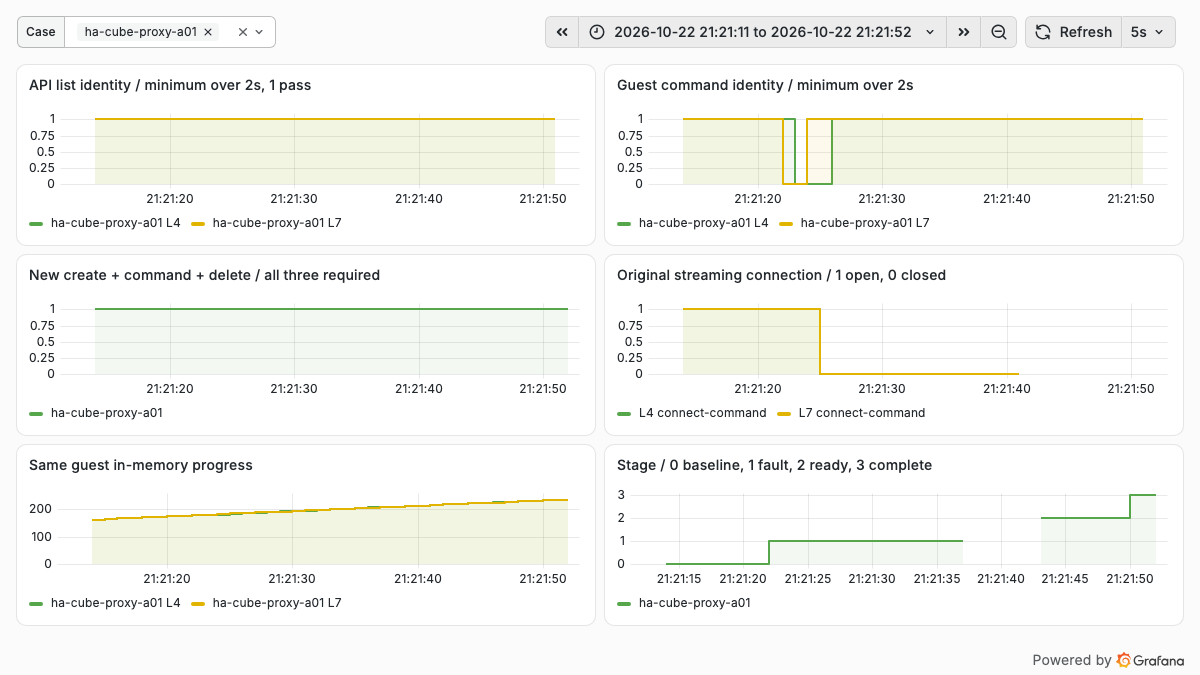Open the Grafana logo link
Image resolution: width=1200 pixels, height=675 pixels.
(1150, 660)
